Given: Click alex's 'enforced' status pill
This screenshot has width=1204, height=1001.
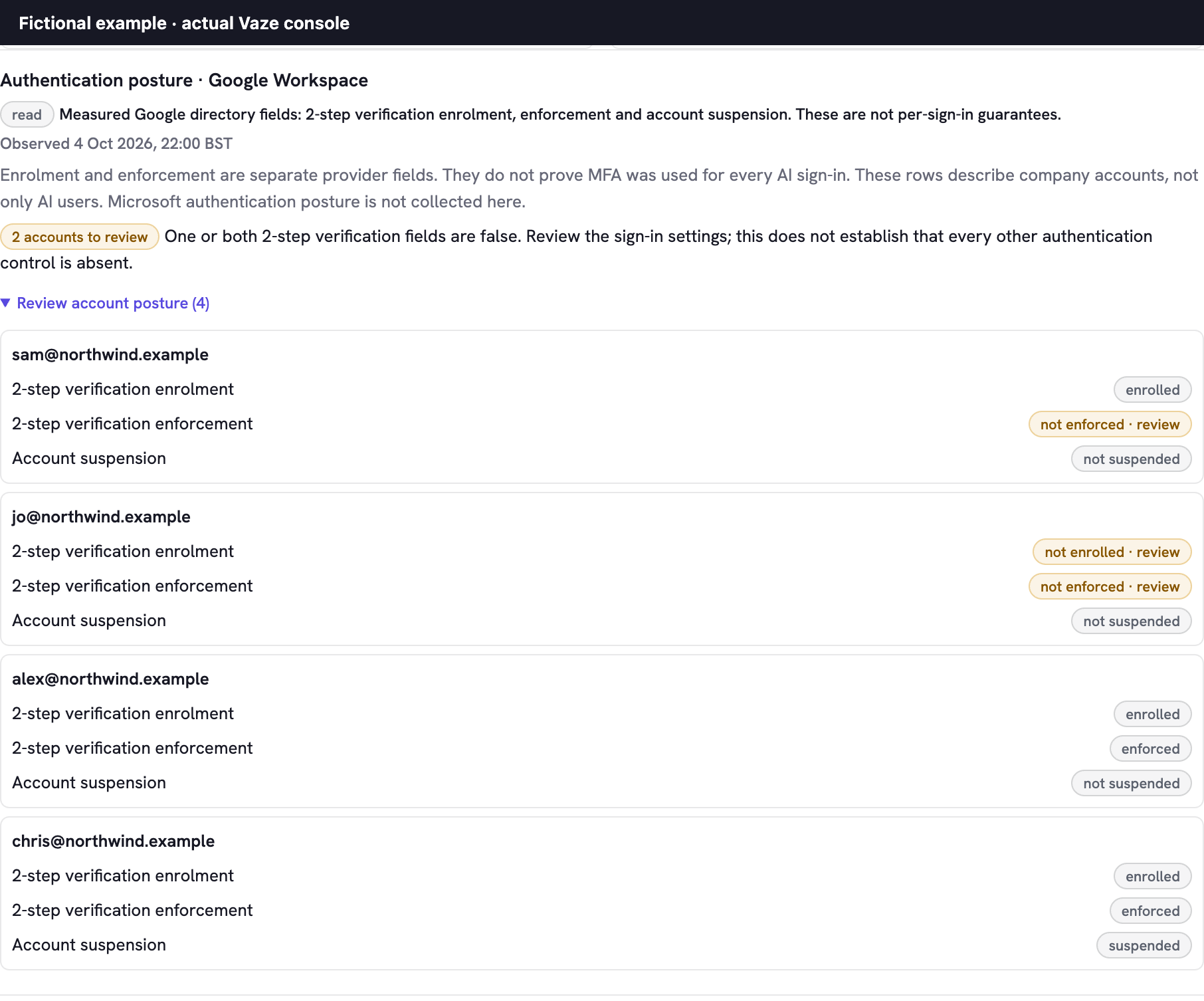Looking at the screenshot, I should pyautogui.click(x=1150, y=748).
